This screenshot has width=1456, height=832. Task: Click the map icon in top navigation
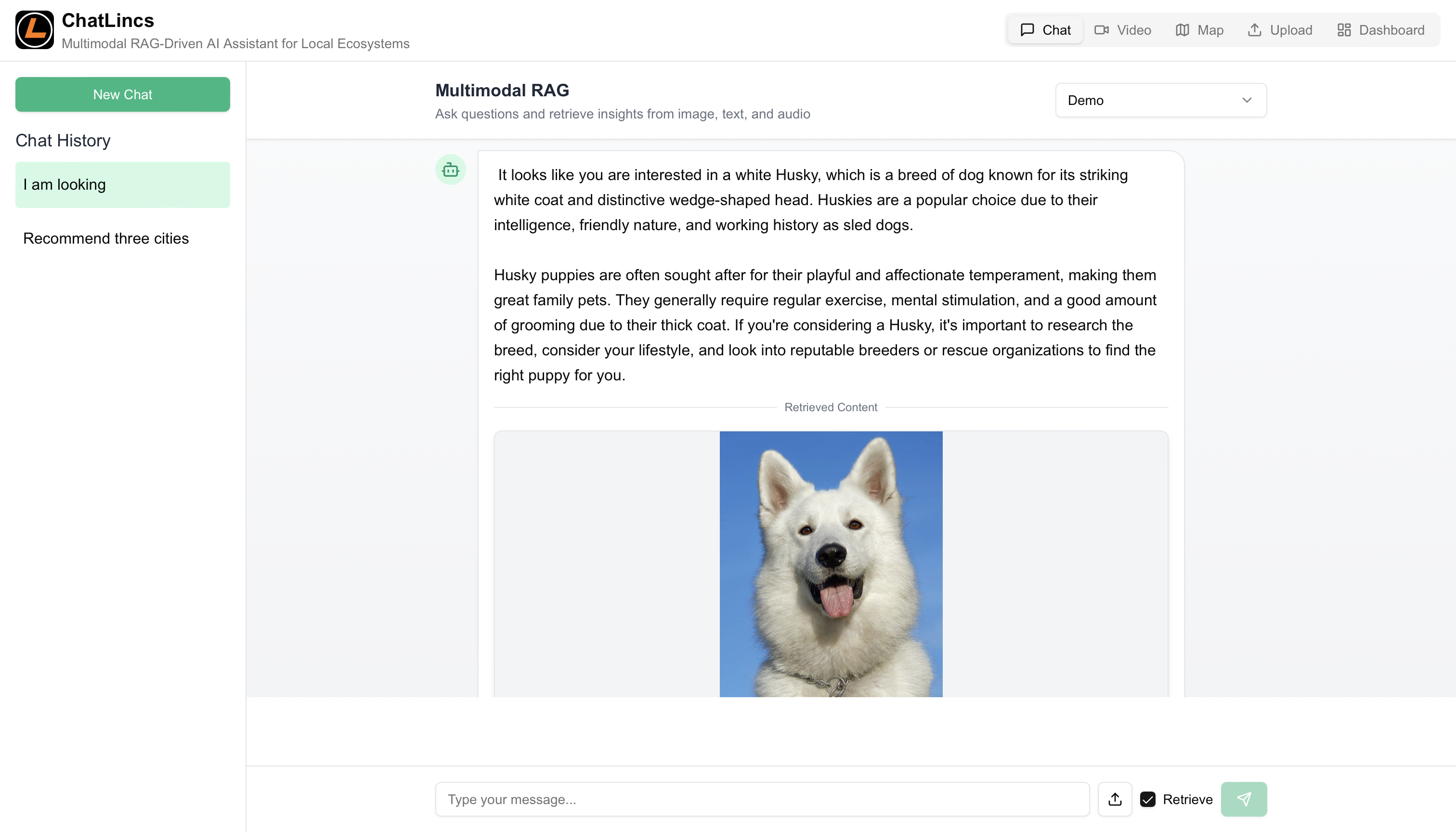(x=1182, y=30)
